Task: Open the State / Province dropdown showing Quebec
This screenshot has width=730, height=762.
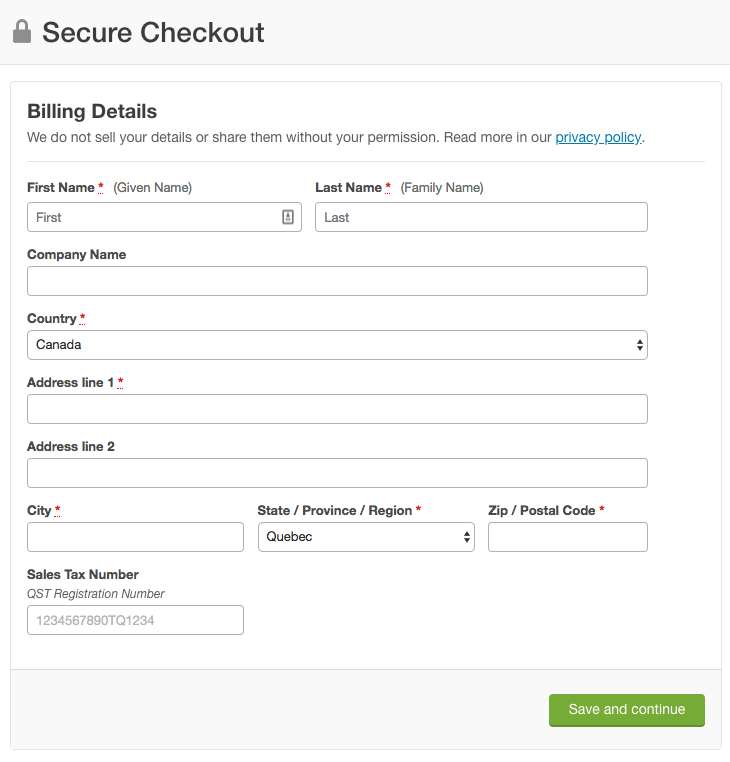Action: click(366, 537)
